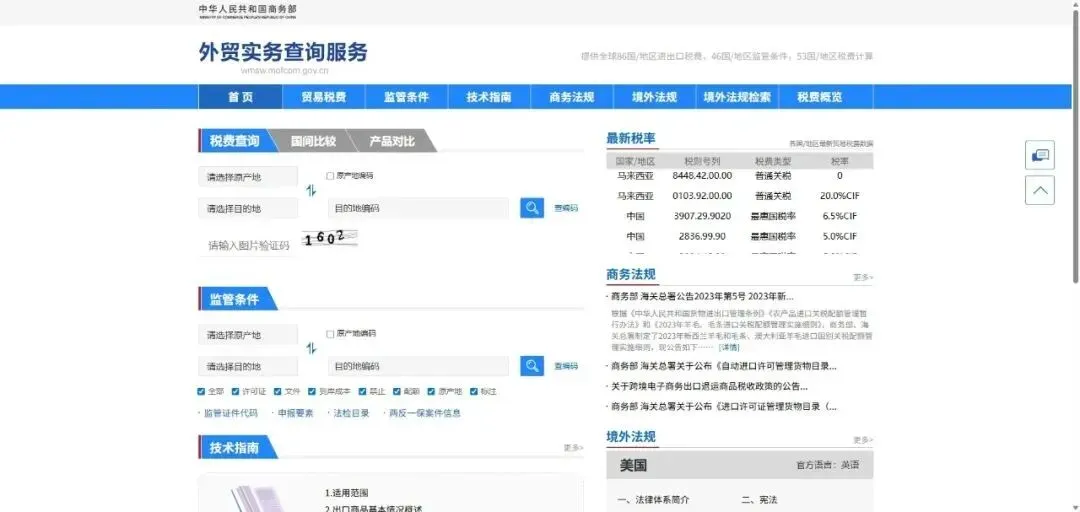Click 更多 next to 境外法规
Screen dimensions: 1080x512
863,440
